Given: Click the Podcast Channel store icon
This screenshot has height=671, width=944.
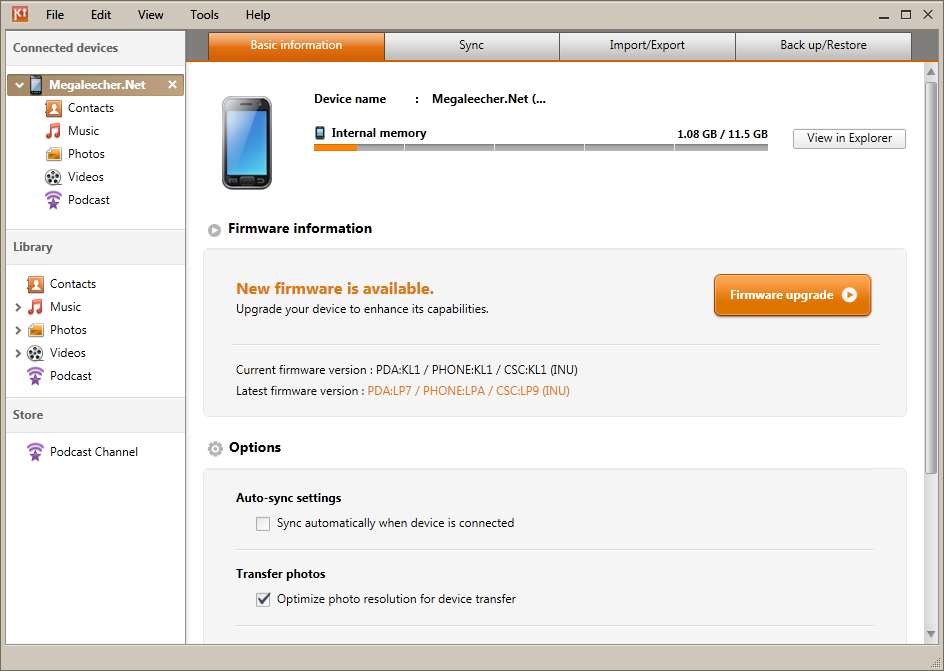Looking at the screenshot, I should tap(36, 452).
